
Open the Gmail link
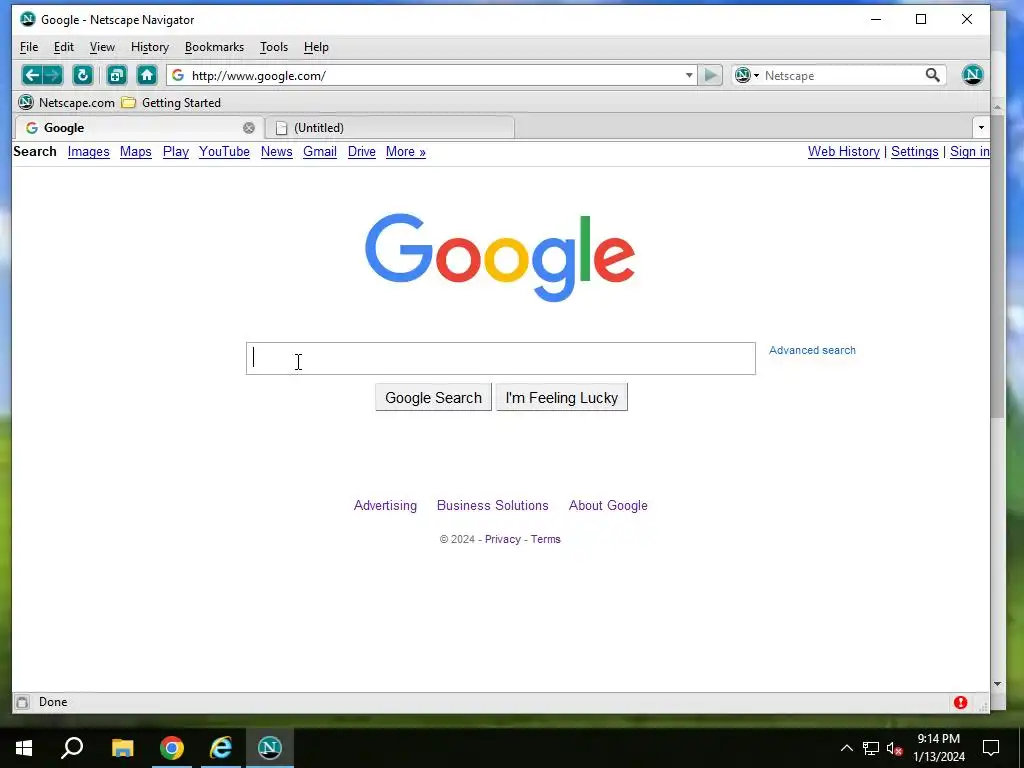point(320,152)
